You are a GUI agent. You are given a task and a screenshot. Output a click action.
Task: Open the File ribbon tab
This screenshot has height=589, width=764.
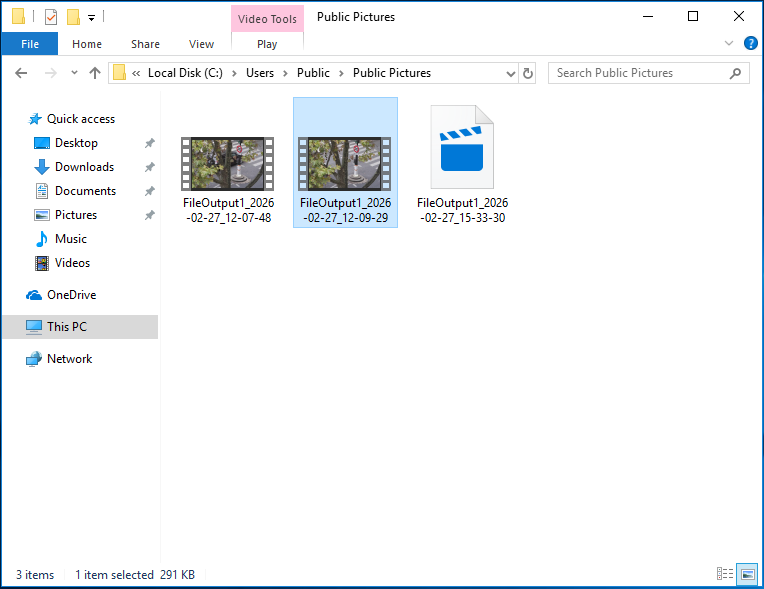(30, 44)
